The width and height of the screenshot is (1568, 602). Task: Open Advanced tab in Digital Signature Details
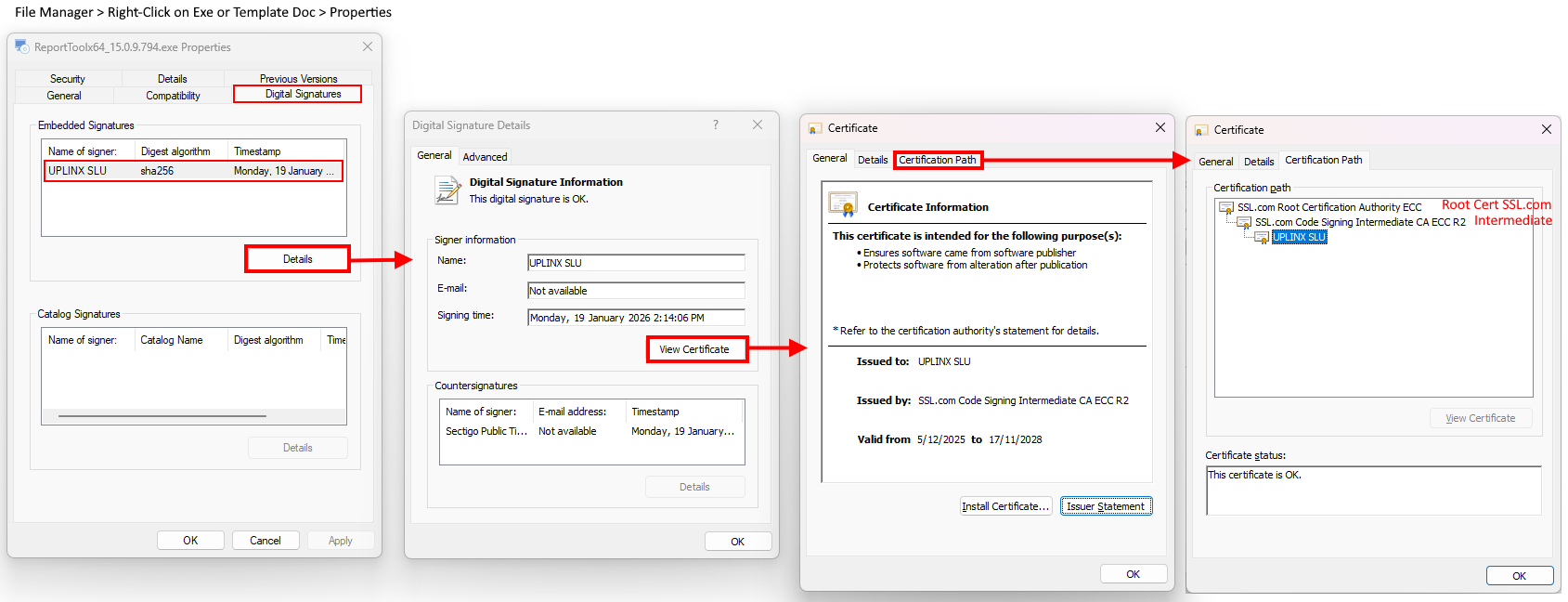(x=486, y=157)
